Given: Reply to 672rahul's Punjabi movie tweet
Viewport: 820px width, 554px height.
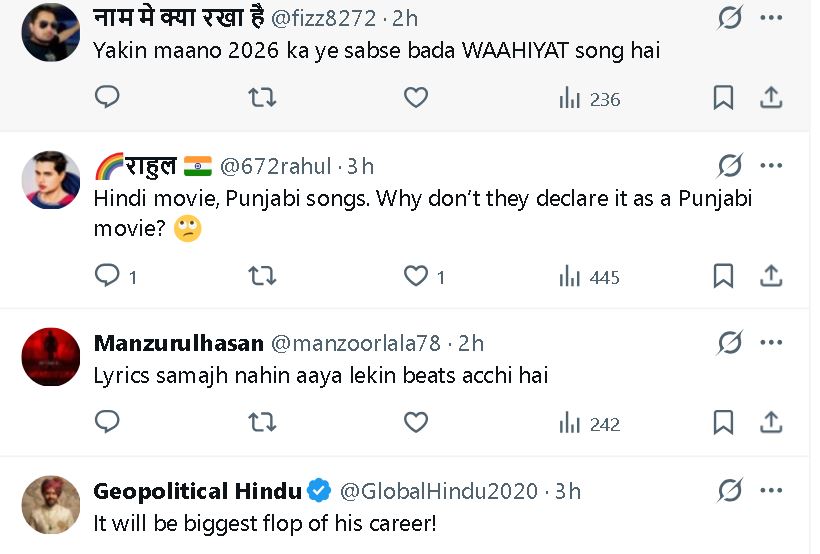Looking at the screenshot, I should tap(107, 276).
